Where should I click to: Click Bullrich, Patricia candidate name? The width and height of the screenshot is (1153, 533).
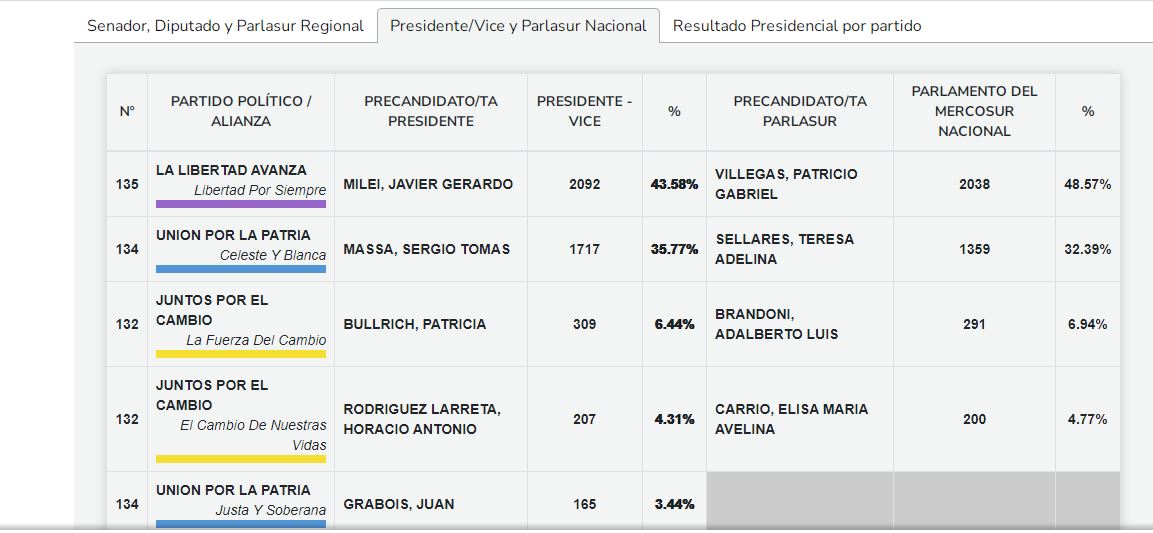(415, 324)
